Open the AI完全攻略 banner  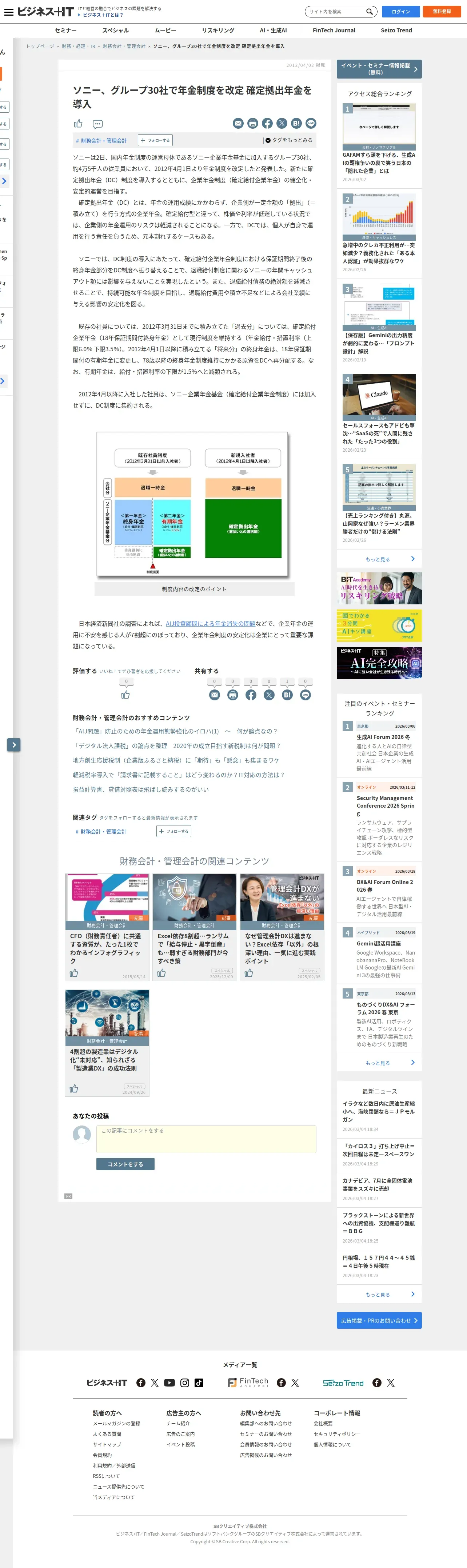(x=379, y=662)
